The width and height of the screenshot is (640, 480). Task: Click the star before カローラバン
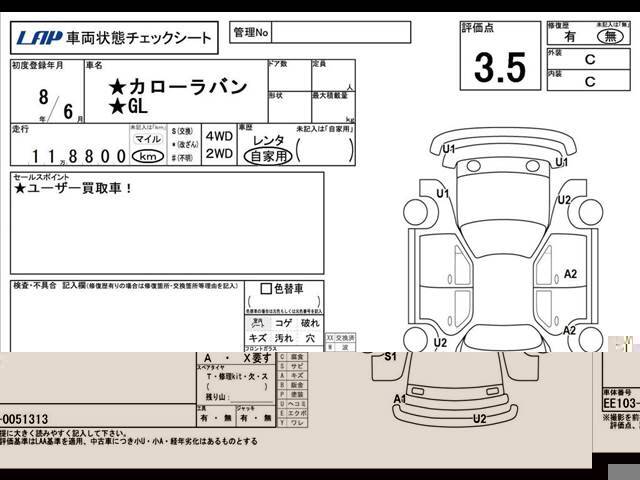[x=118, y=86]
